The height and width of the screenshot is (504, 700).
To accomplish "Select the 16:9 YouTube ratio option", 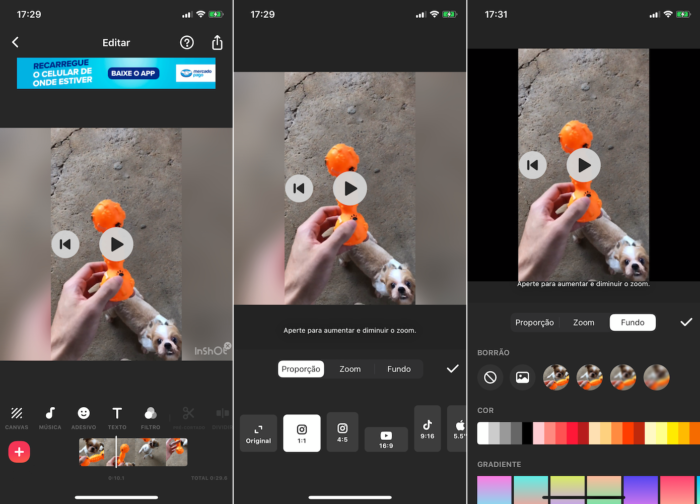I will coord(386,438).
